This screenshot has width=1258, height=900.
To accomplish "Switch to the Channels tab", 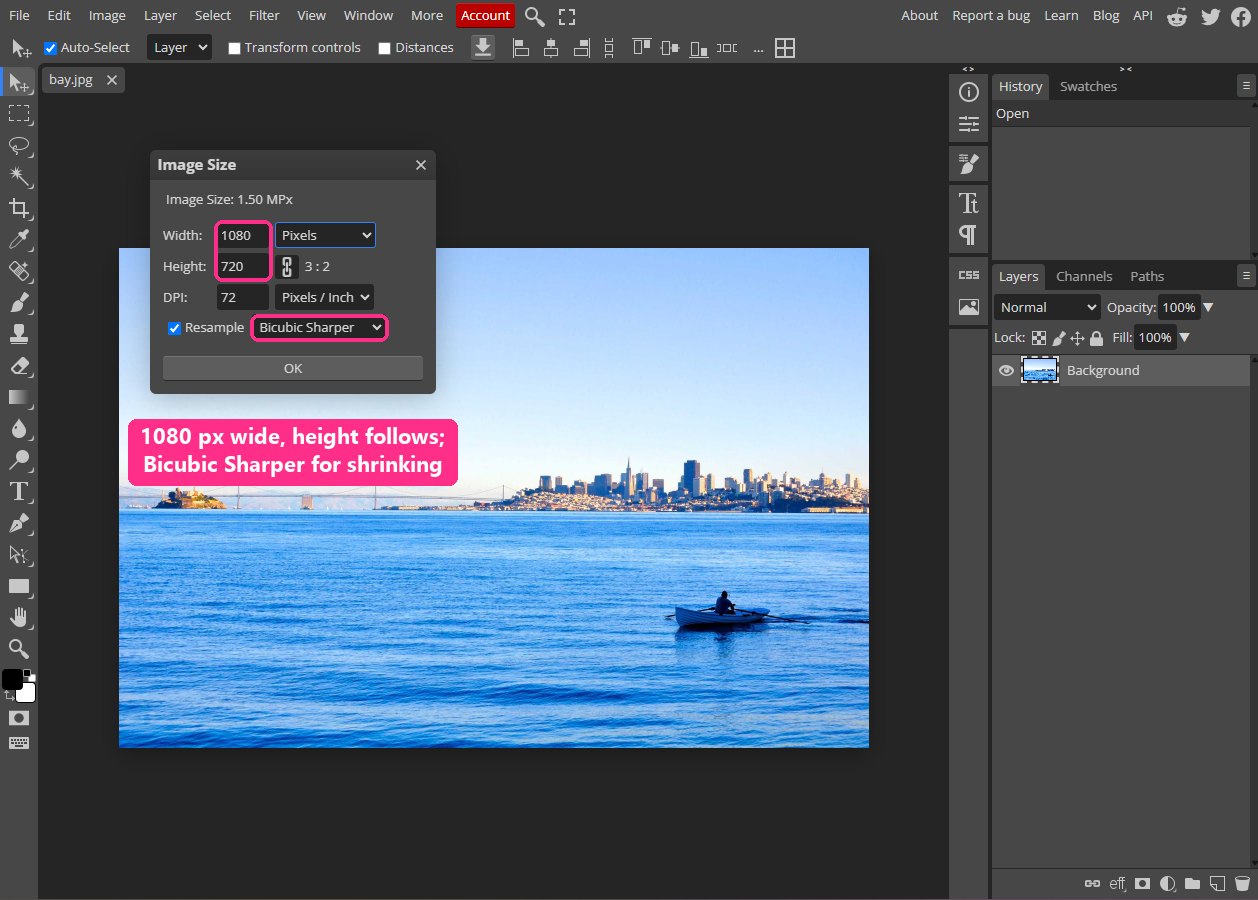I will pos(1084,276).
